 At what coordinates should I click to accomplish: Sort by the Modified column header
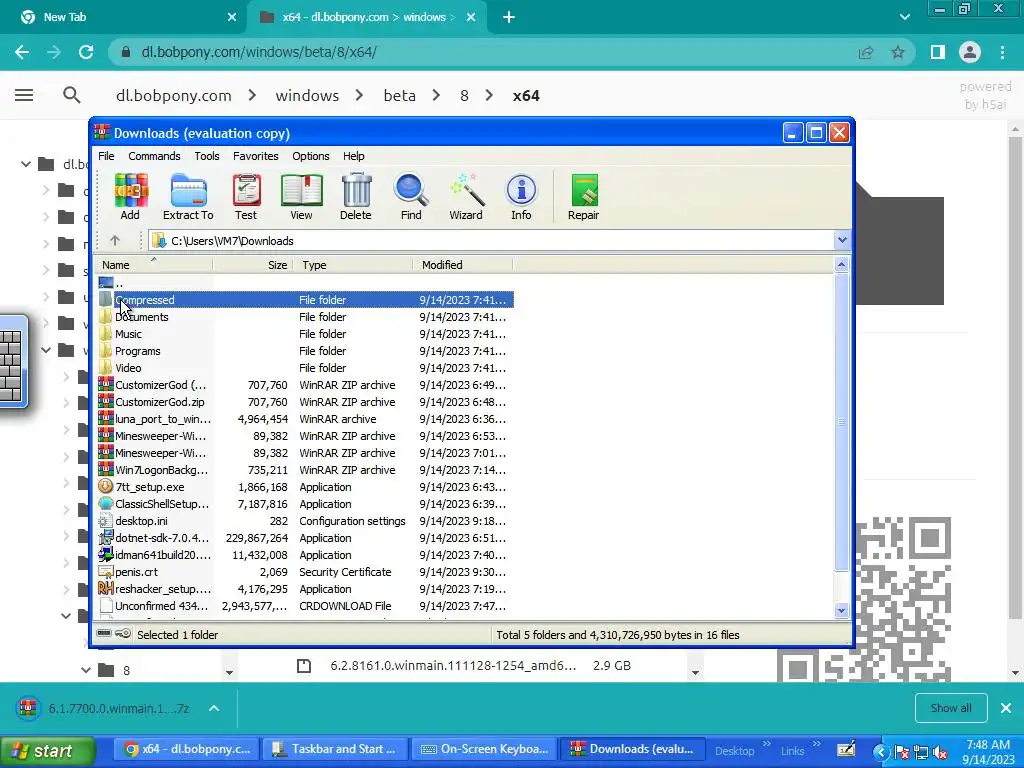(x=463, y=264)
